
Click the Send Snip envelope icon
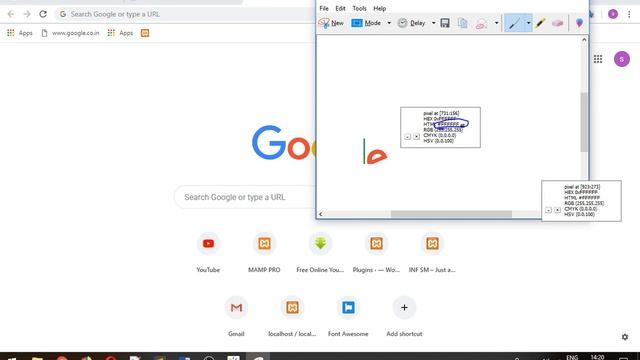click(x=482, y=24)
